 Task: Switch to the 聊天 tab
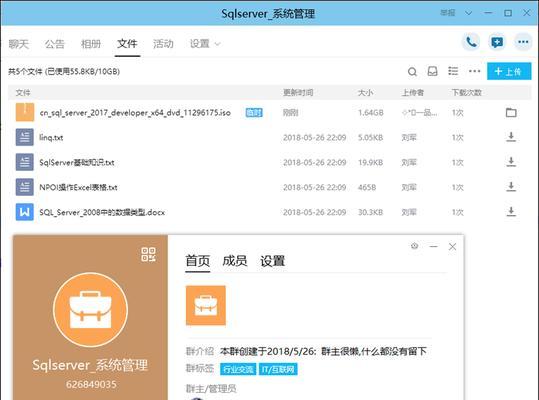(x=19, y=44)
